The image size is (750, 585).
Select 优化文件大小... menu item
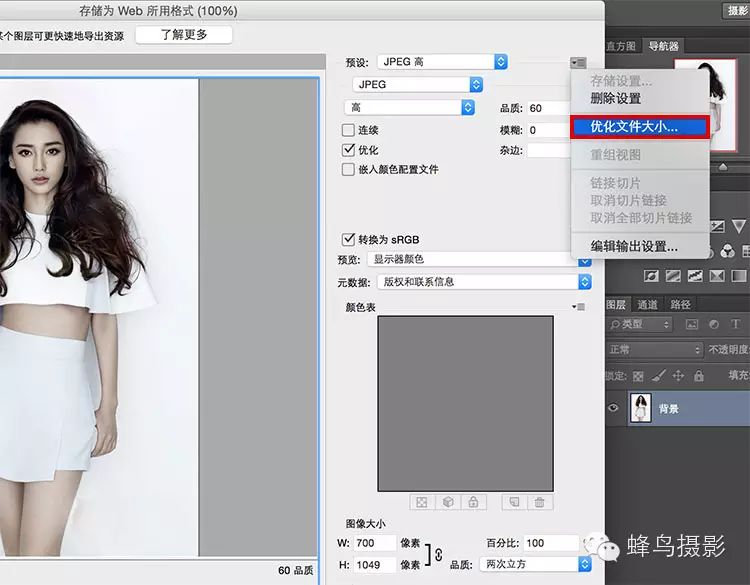coord(640,127)
